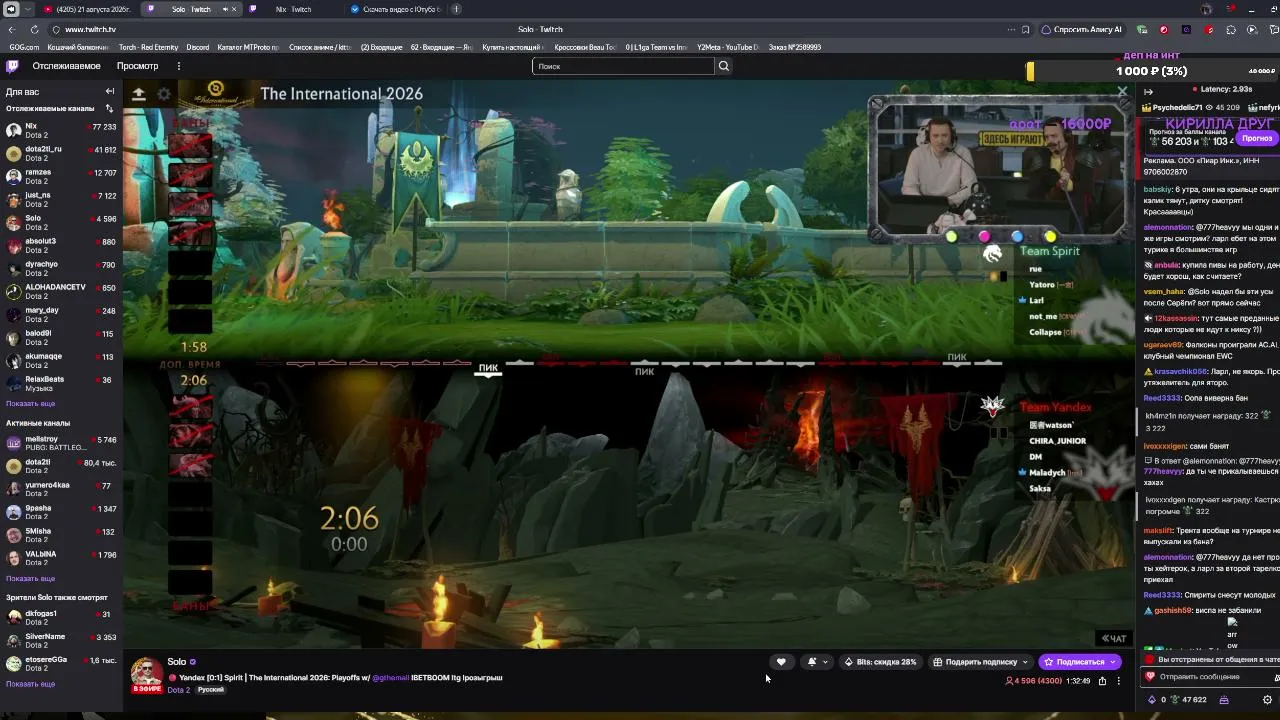Viewport: 1280px width, 720px height.
Task: Open the ЧАТ overlay toggle on video
Action: tap(1114, 639)
